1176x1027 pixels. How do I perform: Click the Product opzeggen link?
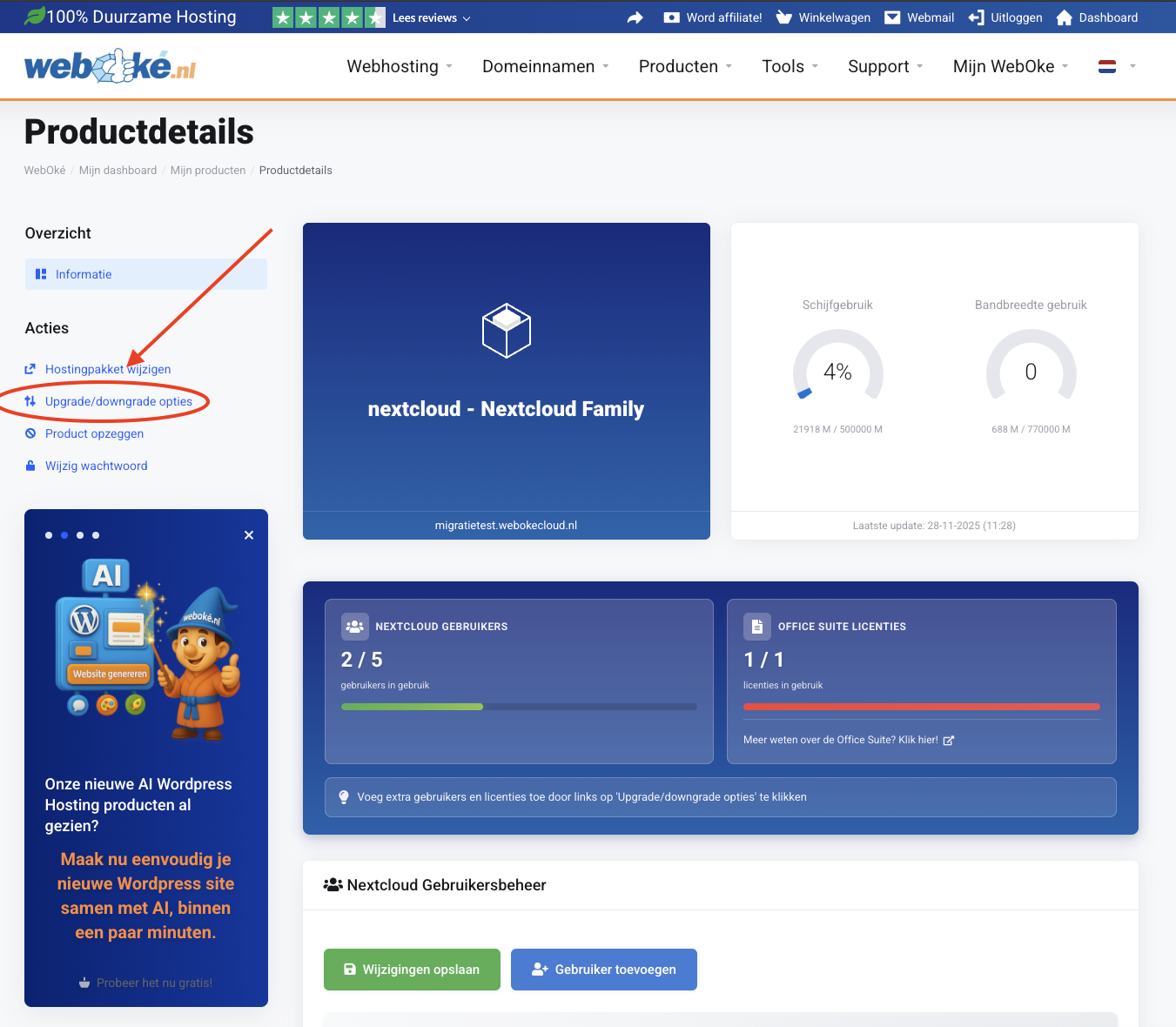[94, 433]
